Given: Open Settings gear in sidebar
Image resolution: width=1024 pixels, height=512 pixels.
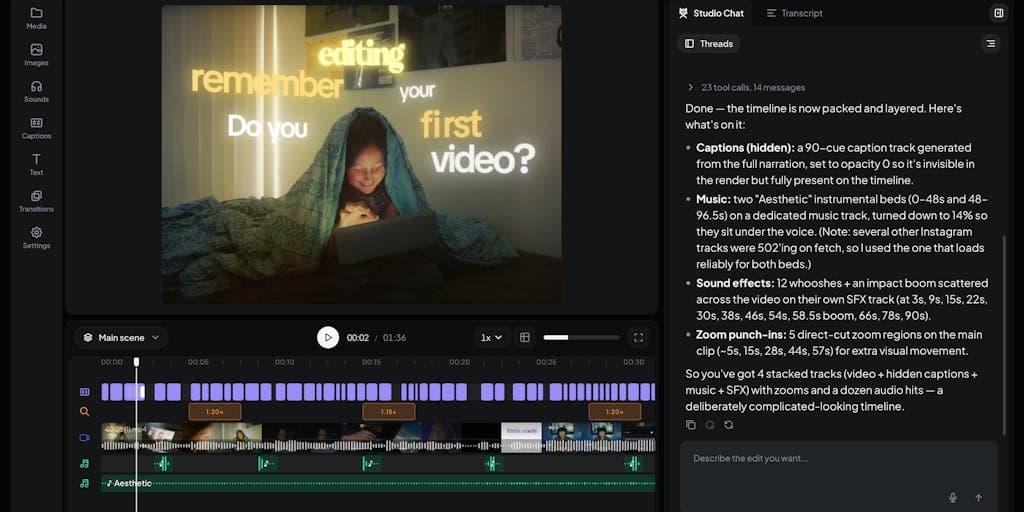Looking at the screenshot, I should 37,238.
